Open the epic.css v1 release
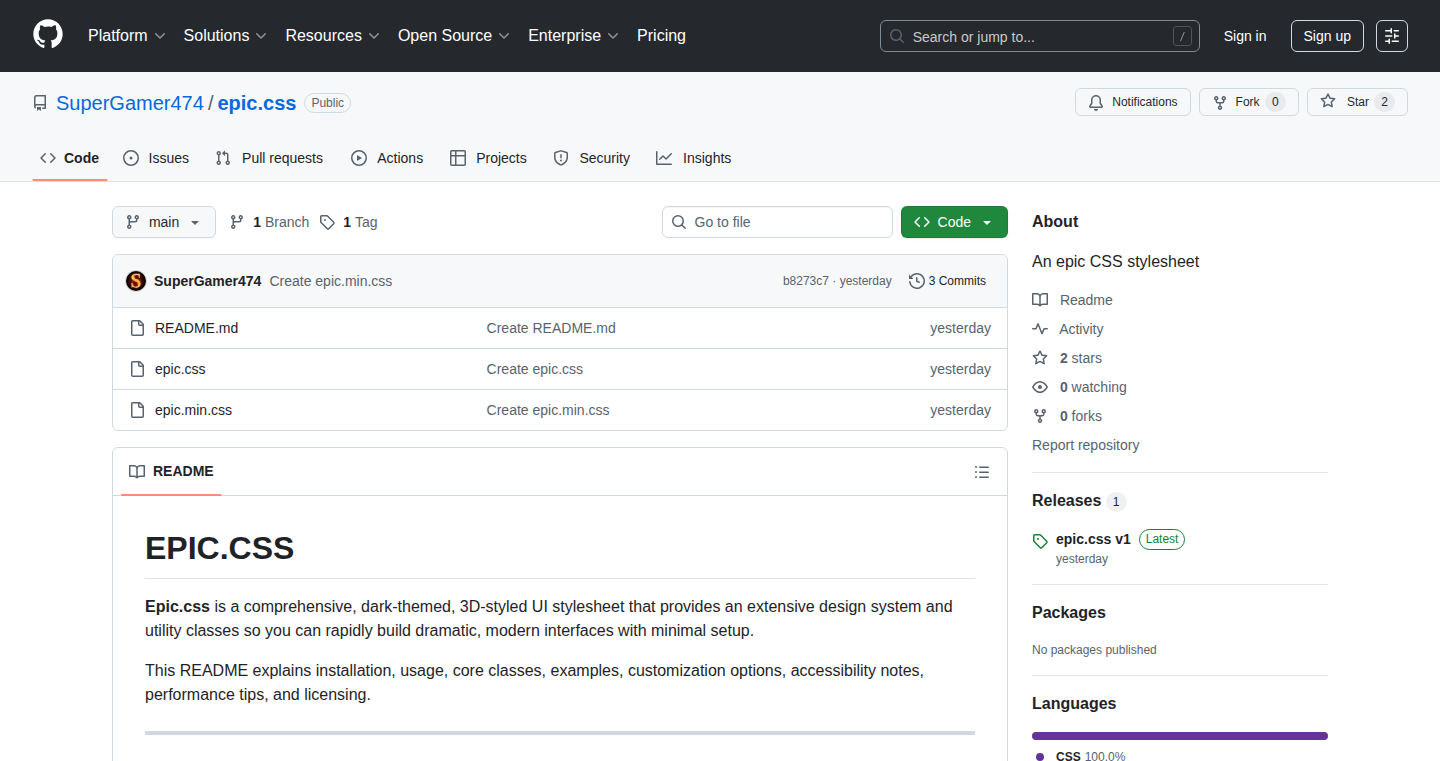1440x761 pixels. pyautogui.click(x=1093, y=539)
